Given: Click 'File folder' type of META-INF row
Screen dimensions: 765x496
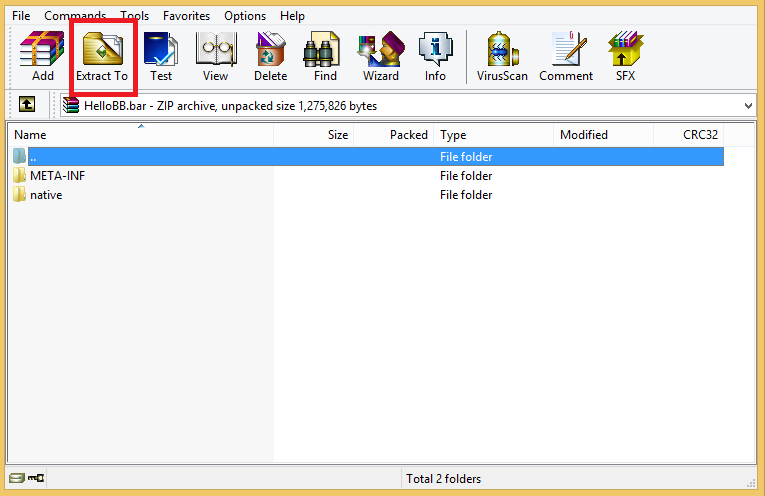Looking at the screenshot, I should coord(466,176).
